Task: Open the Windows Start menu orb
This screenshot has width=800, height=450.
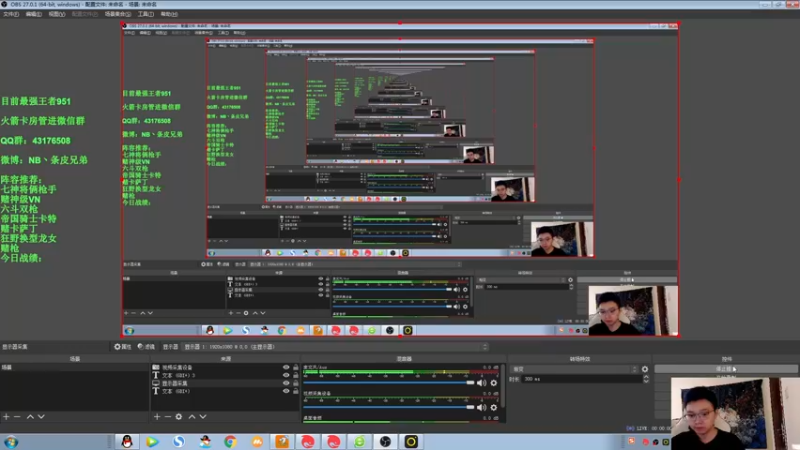Action: [11, 442]
